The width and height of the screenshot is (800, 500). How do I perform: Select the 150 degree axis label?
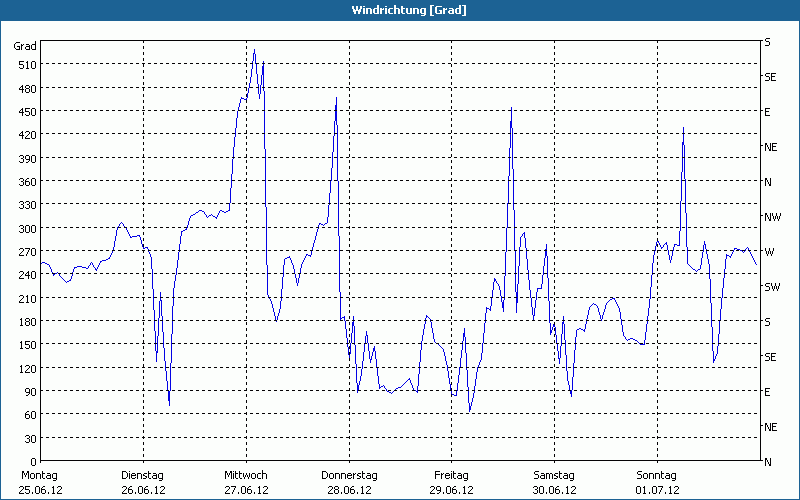[x=27, y=345]
